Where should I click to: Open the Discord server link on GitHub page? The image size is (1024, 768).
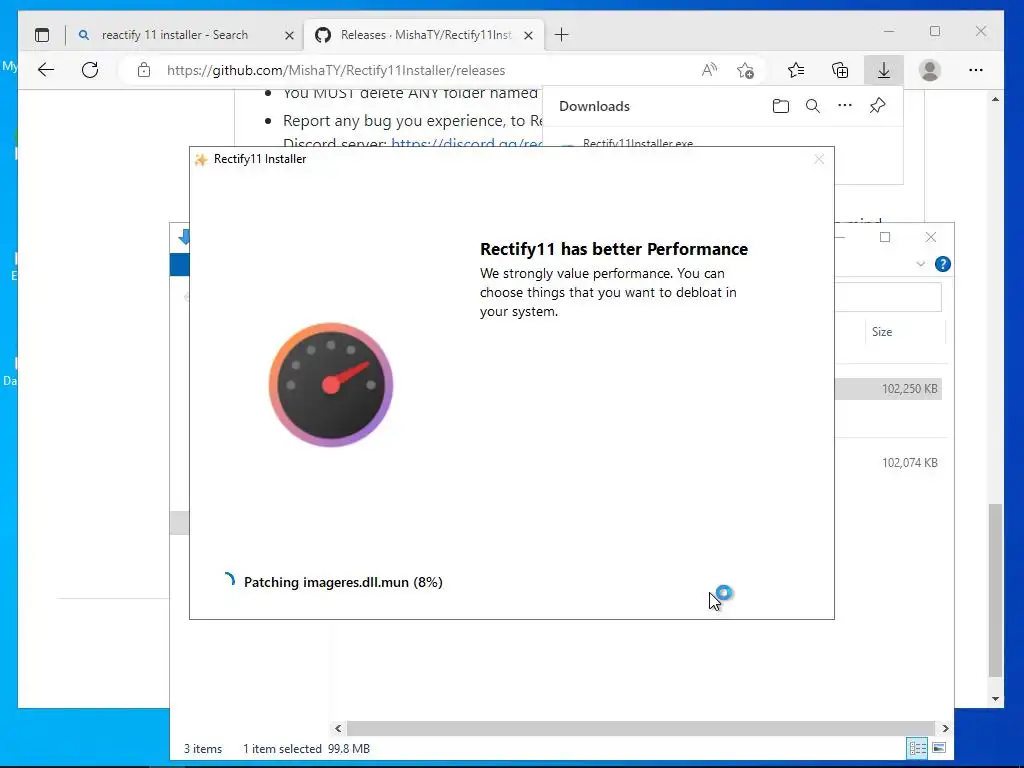(x=466, y=143)
